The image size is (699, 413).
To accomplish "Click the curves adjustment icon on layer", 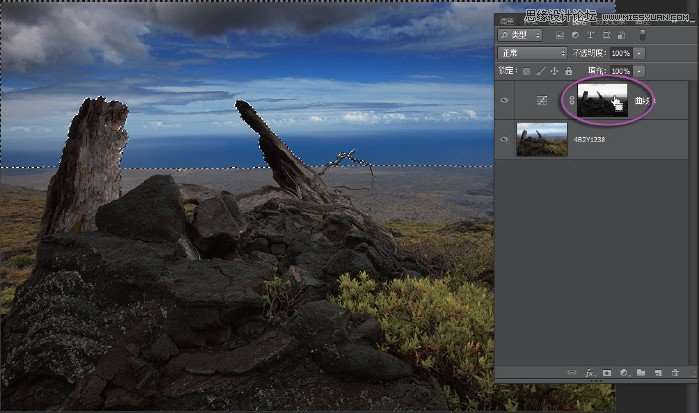I will point(541,101).
